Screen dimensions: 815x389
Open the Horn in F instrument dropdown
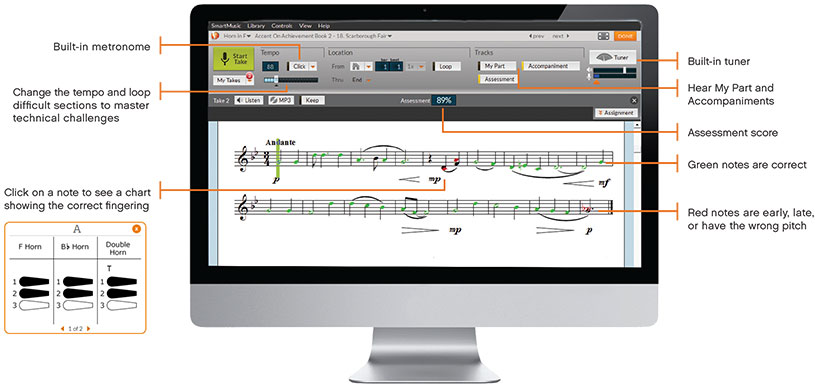point(237,36)
